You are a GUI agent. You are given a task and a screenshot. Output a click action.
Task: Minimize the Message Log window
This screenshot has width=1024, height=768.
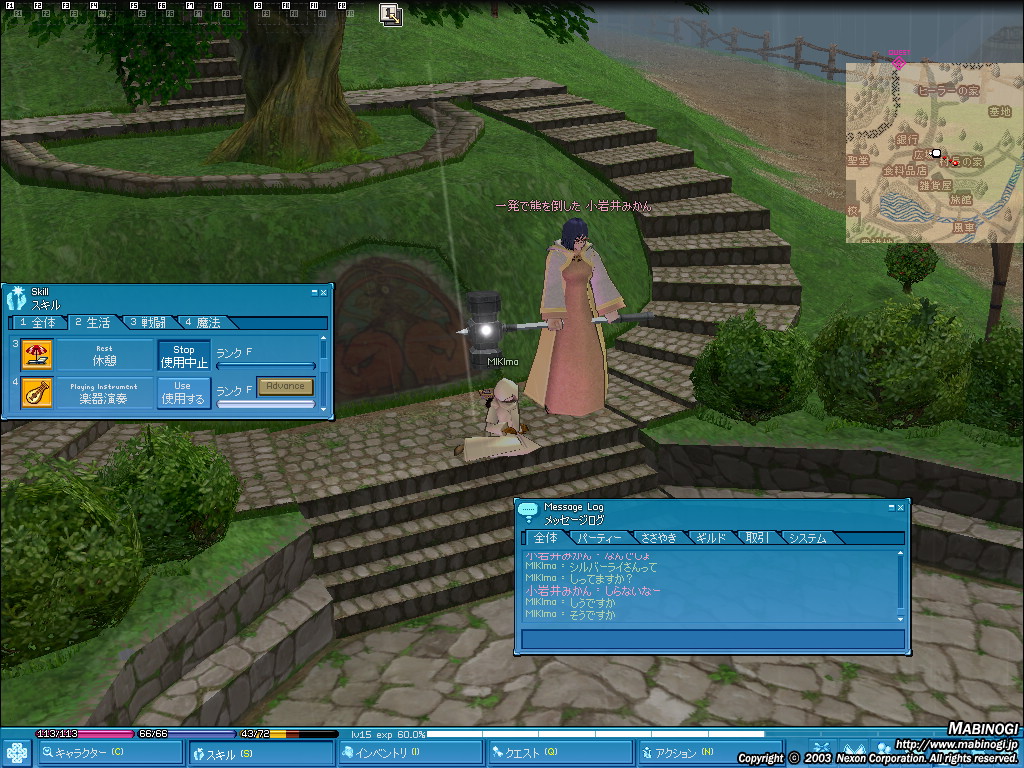pyautogui.click(x=891, y=507)
